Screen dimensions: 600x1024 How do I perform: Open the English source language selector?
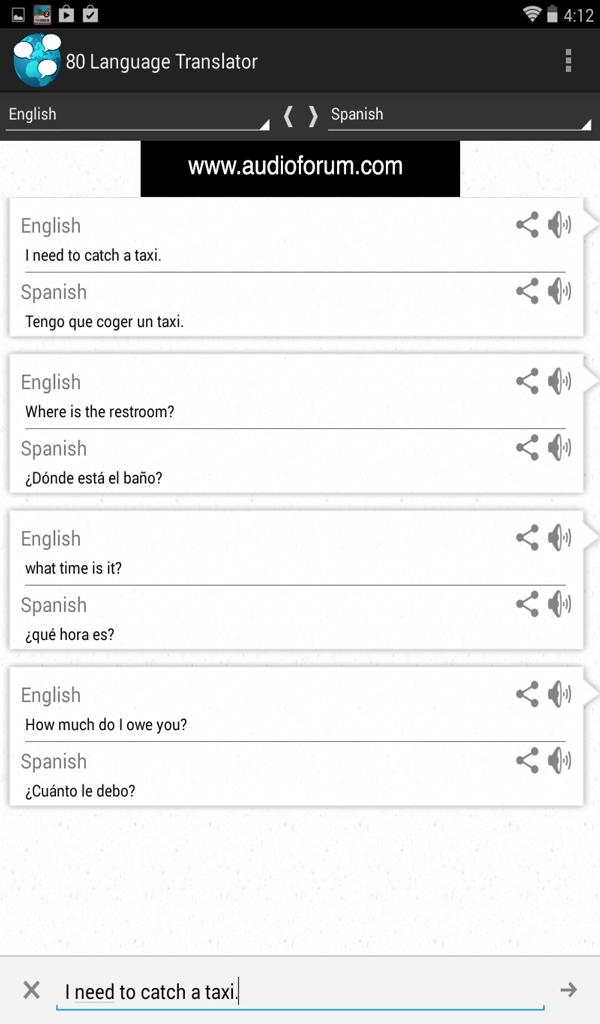[135, 114]
